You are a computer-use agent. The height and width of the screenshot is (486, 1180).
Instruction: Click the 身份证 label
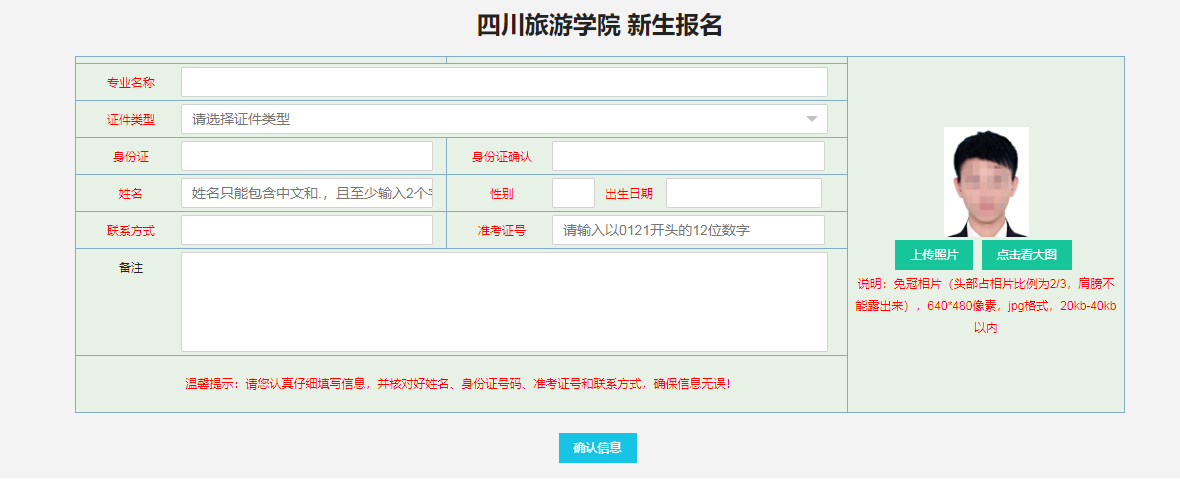click(131, 156)
